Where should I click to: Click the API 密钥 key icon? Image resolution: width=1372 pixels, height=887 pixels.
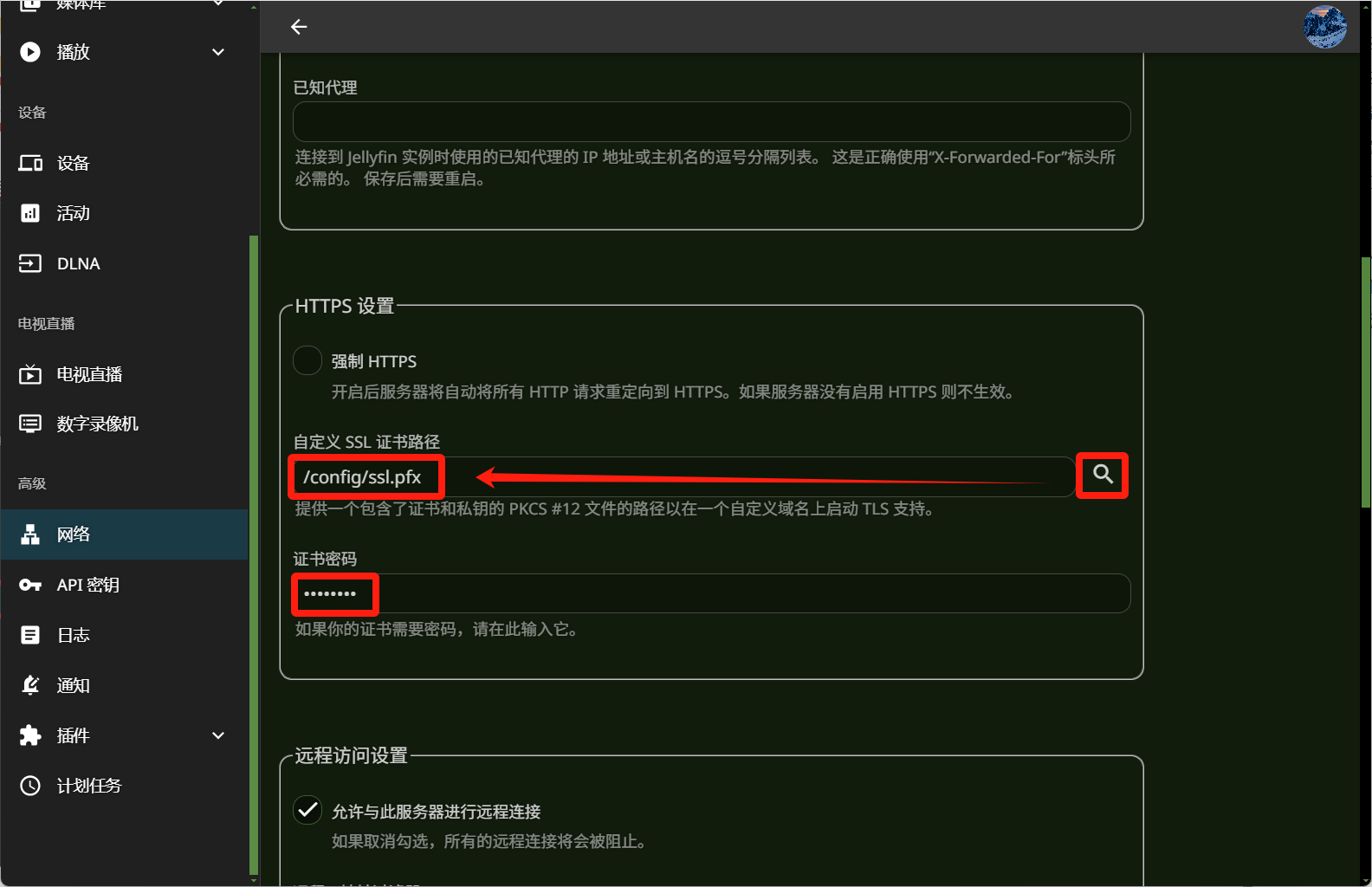[x=30, y=585]
